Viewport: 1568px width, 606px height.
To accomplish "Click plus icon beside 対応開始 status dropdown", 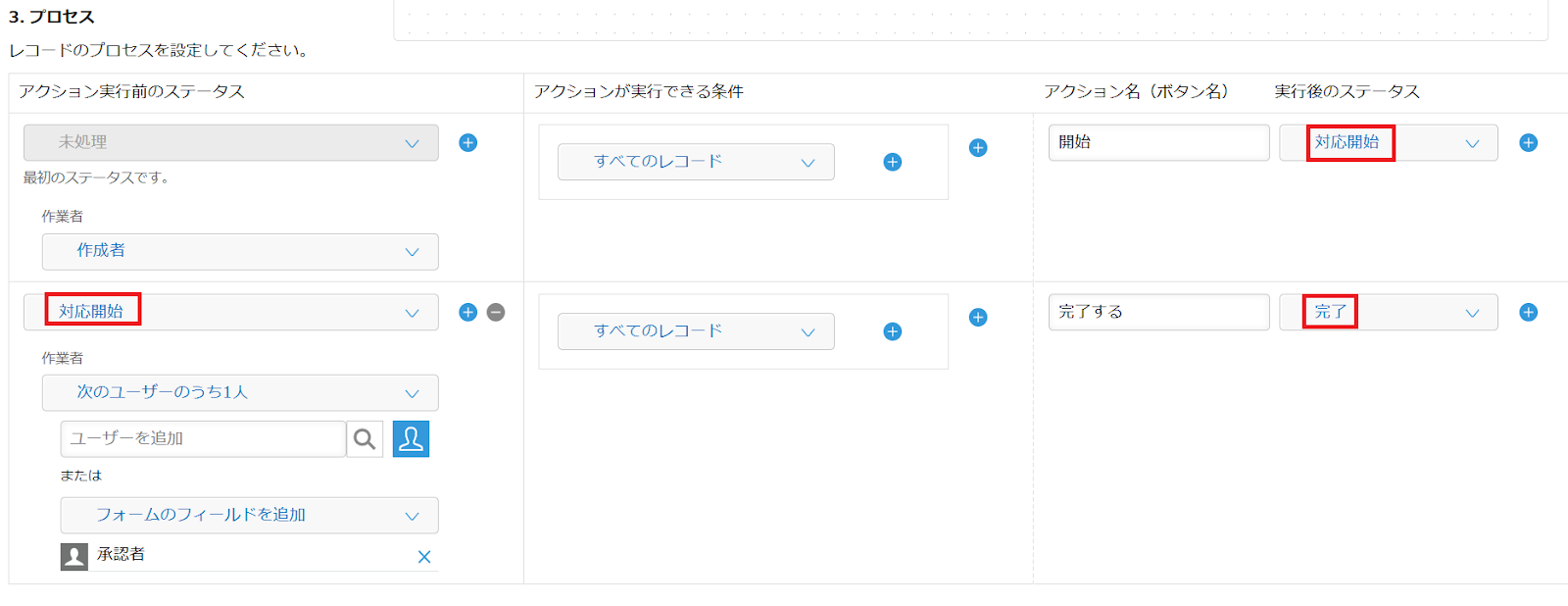I will point(468,313).
